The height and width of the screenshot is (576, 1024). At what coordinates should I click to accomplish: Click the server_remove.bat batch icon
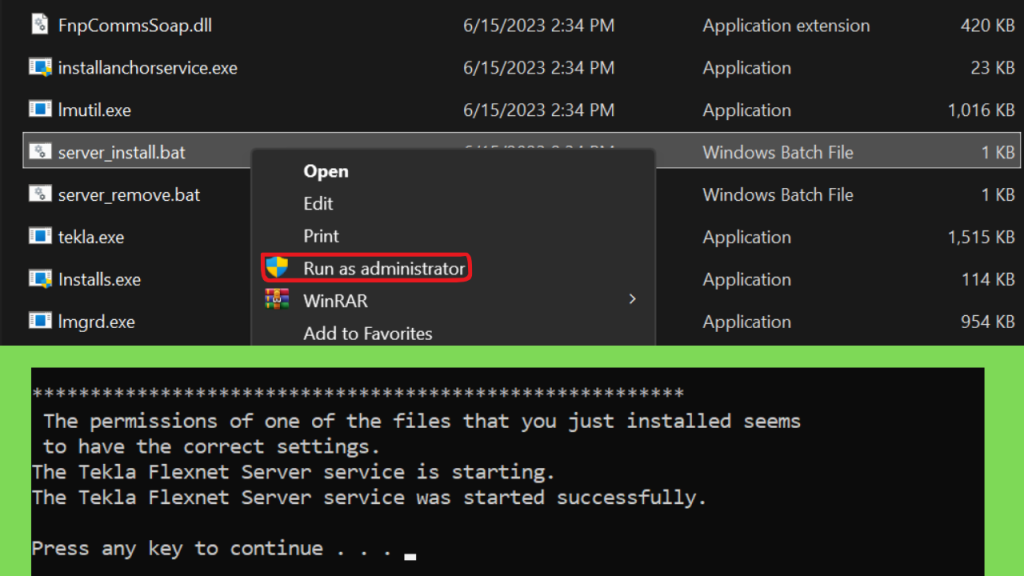[x=40, y=194]
